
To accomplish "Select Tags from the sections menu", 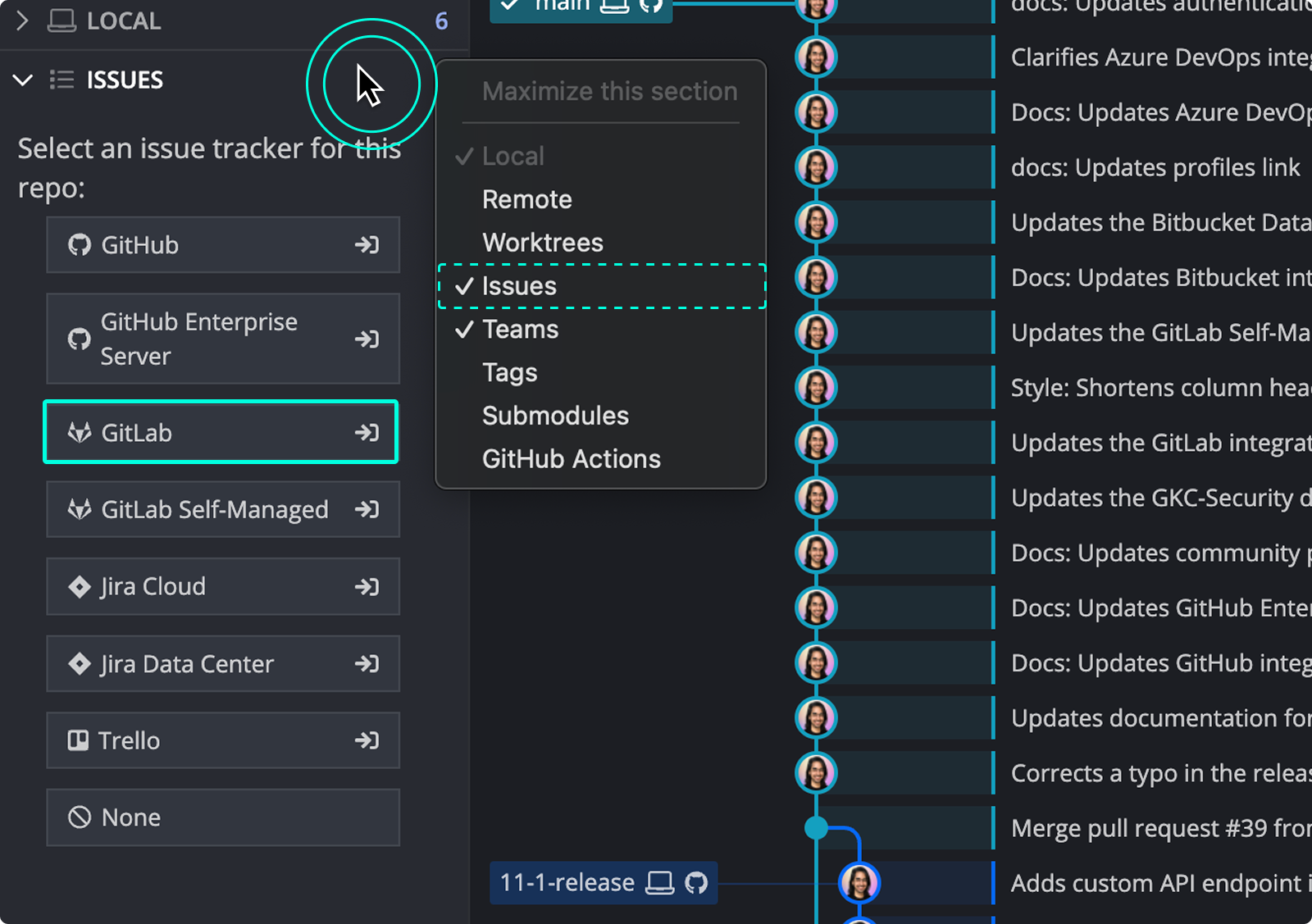I will tap(509, 372).
